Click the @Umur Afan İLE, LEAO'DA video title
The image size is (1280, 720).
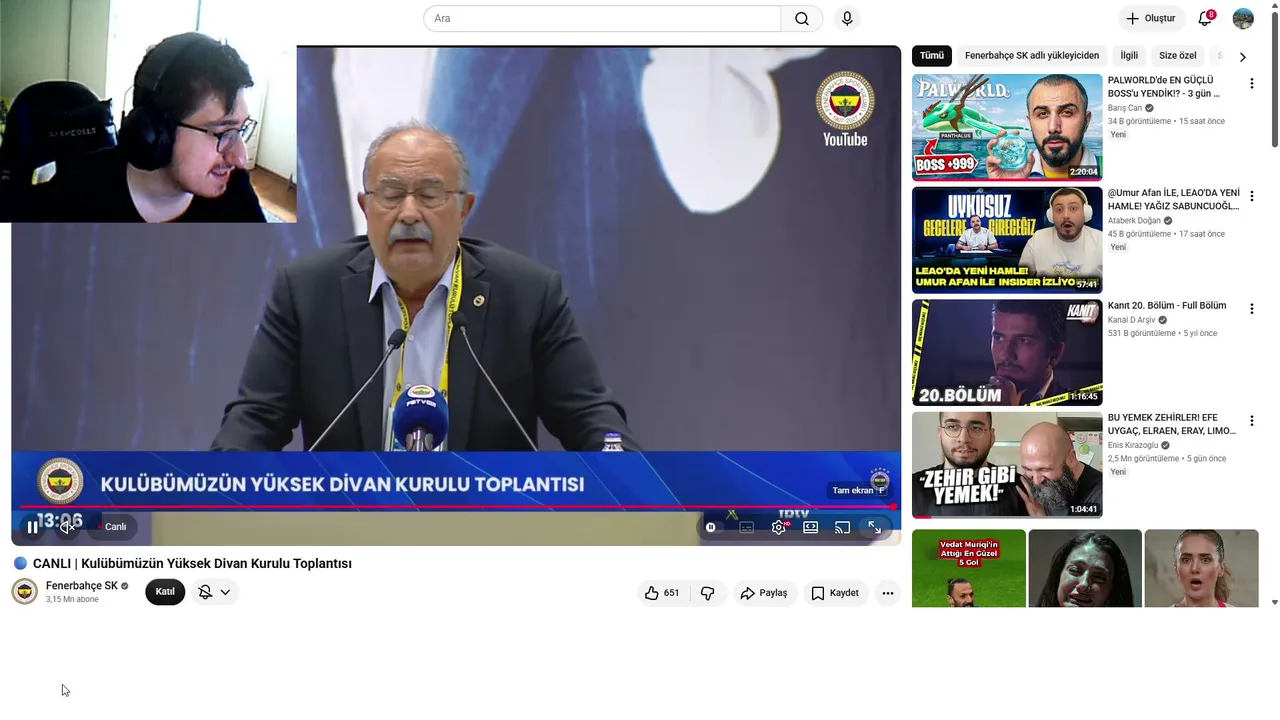click(1174, 199)
